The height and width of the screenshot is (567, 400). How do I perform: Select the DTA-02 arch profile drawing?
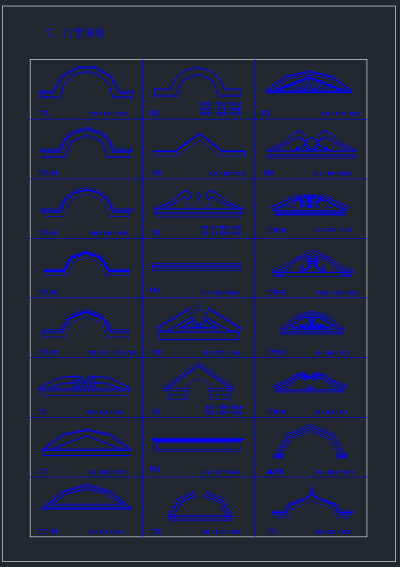click(86, 202)
